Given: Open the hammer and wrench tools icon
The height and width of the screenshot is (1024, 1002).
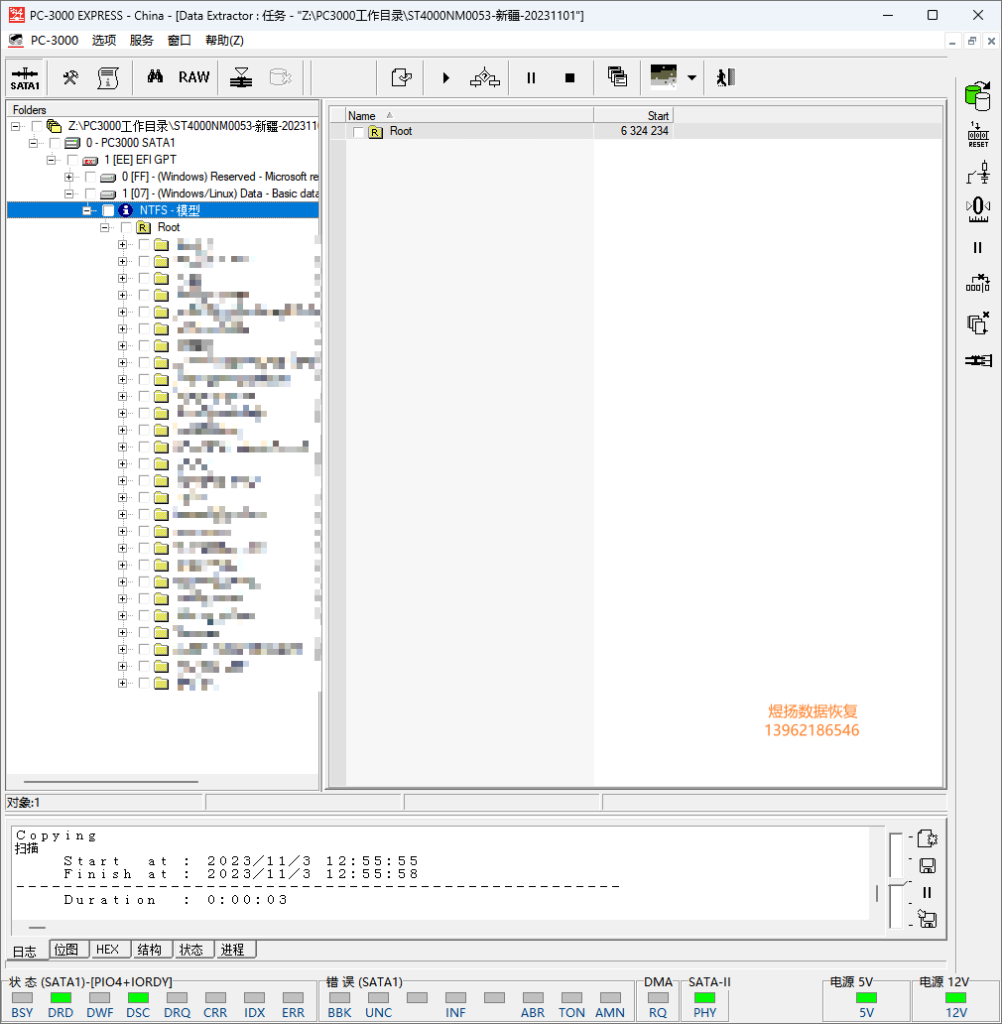Looking at the screenshot, I should pyautogui.click(x=70, y=78).
